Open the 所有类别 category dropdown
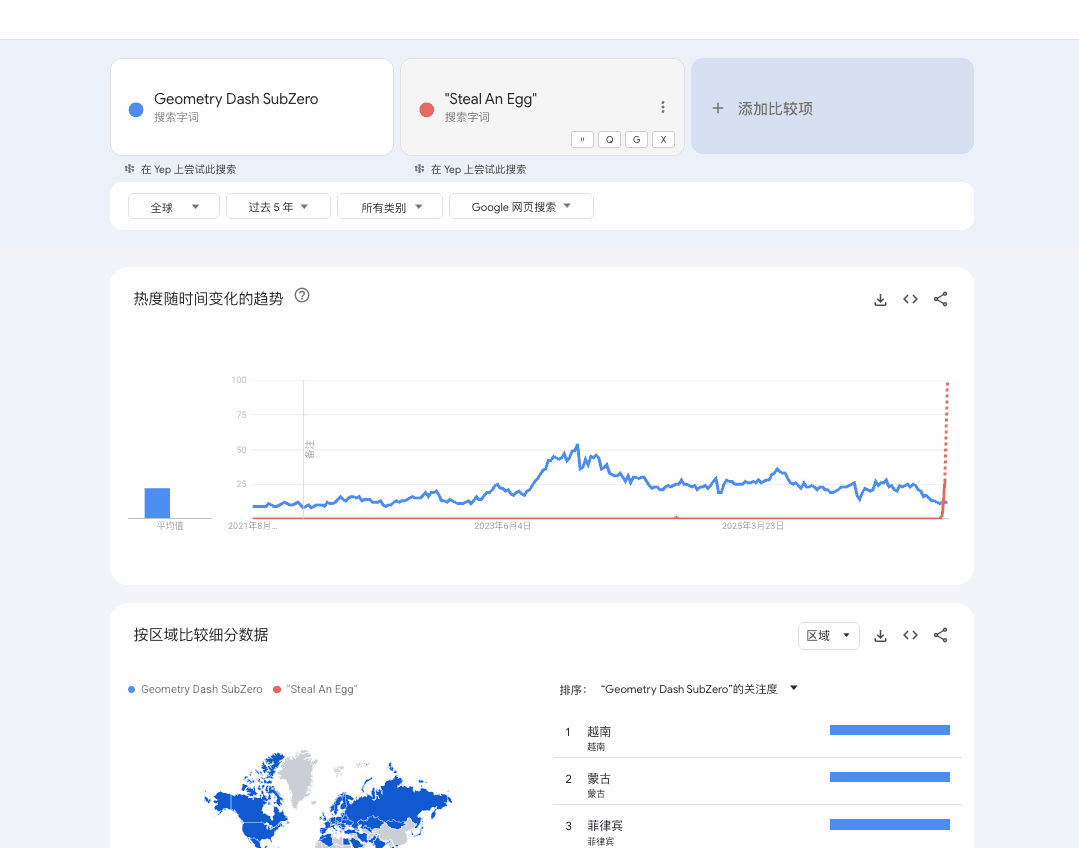 389,206
